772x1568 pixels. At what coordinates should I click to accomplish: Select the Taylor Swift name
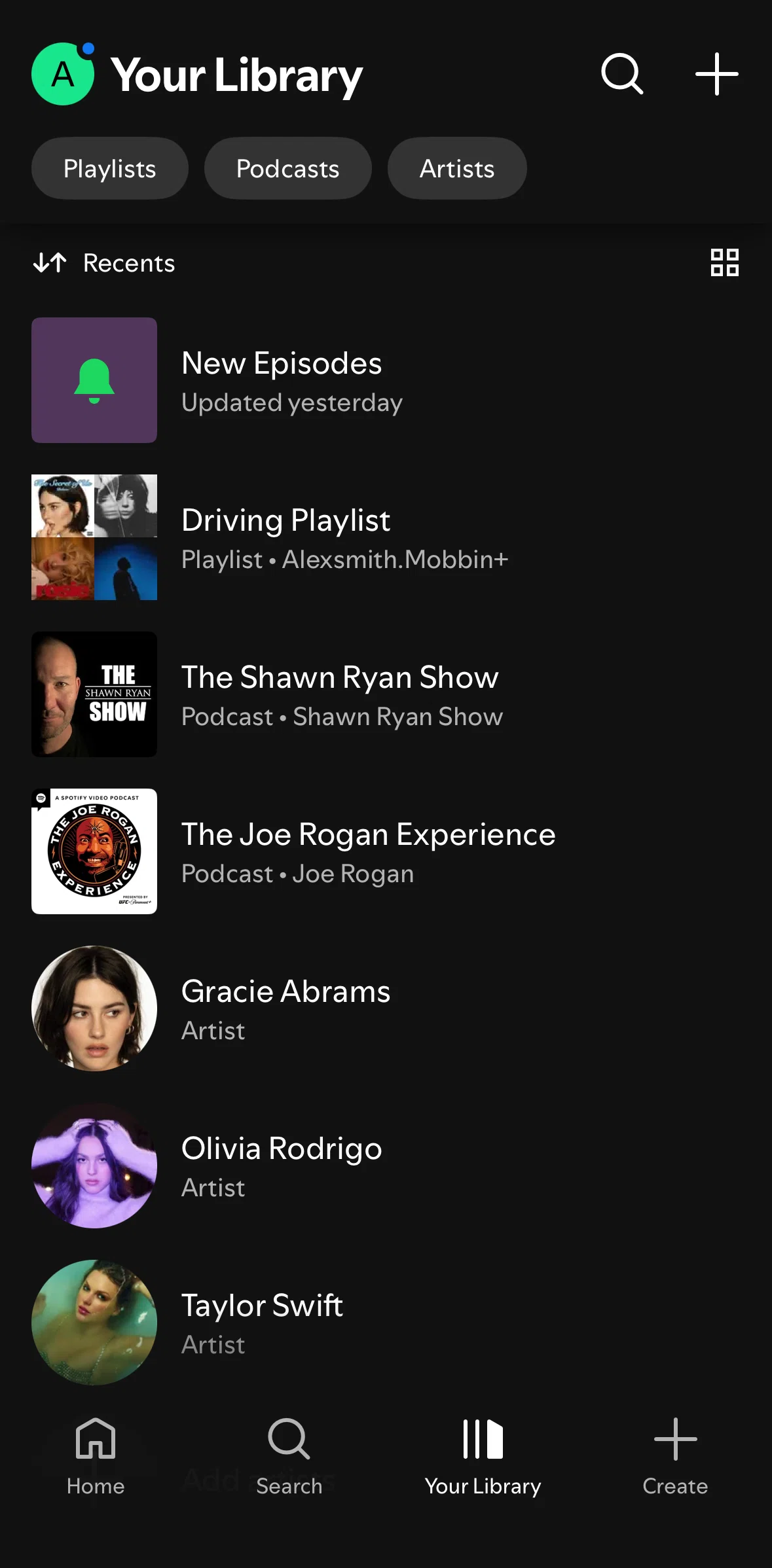(x=262, y=1306)
